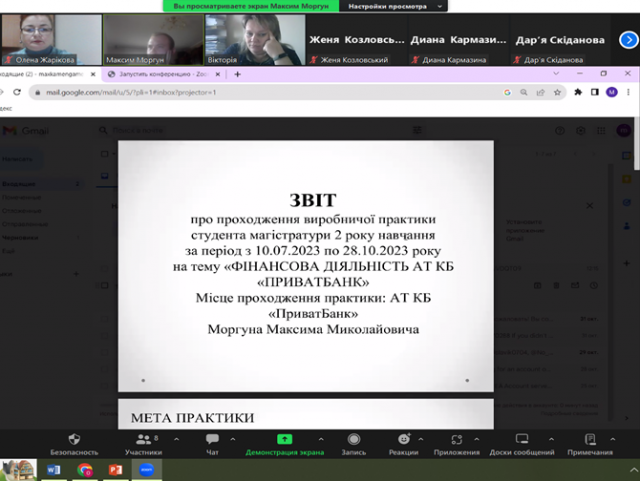Open the Zoom Chat panel
The width and height of the screenshot is (640, 481).
tap(212, 444)
